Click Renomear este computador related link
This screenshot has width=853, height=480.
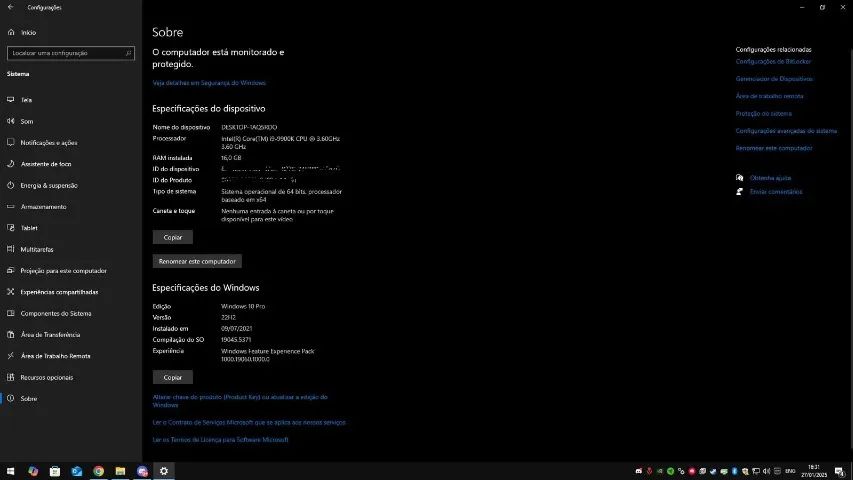coord(774,148)
